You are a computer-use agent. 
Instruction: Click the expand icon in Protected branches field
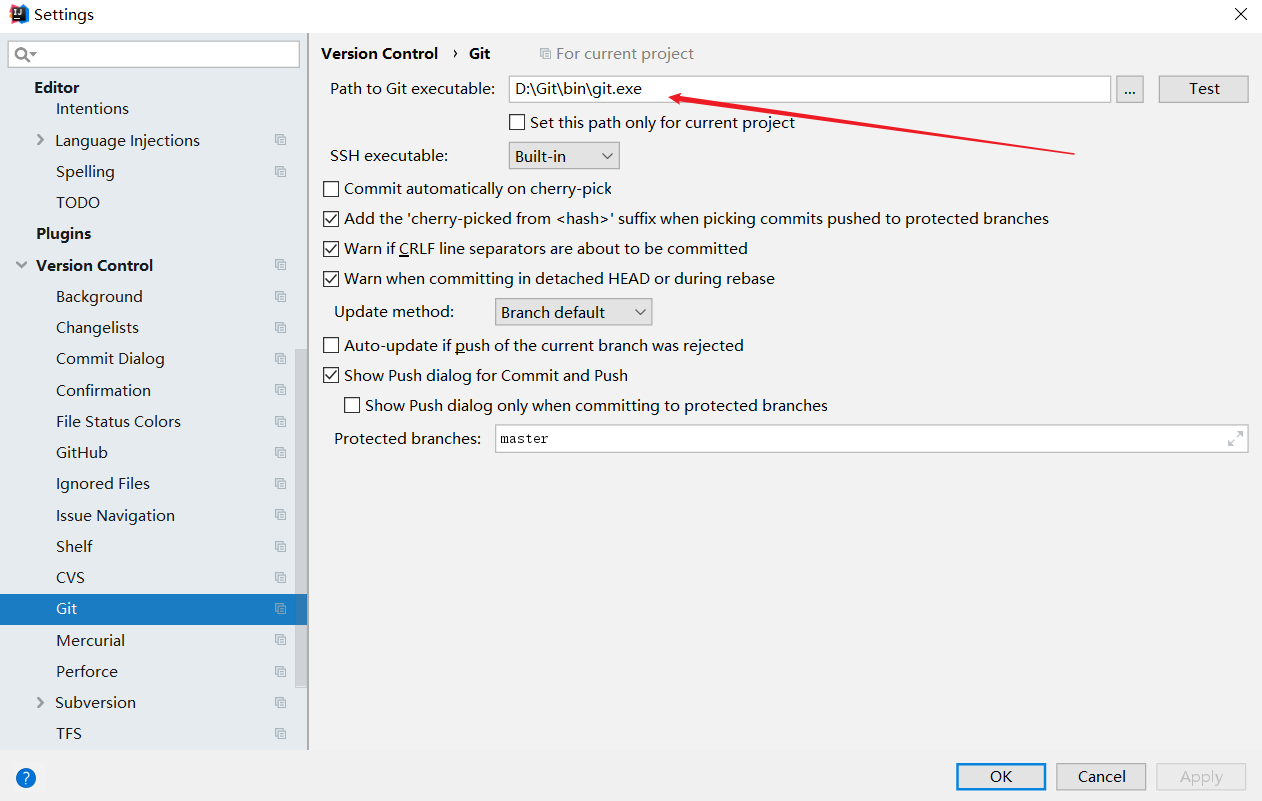click(1235, 438)
